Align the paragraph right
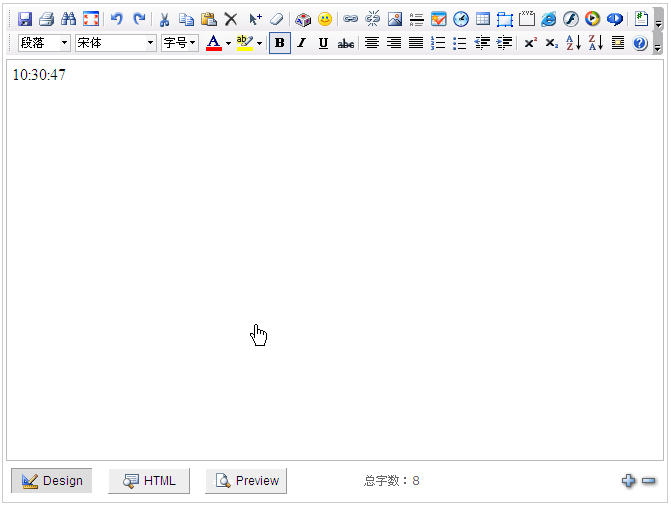Viewport: 671px width, 505px height. [x=394, y=43]
